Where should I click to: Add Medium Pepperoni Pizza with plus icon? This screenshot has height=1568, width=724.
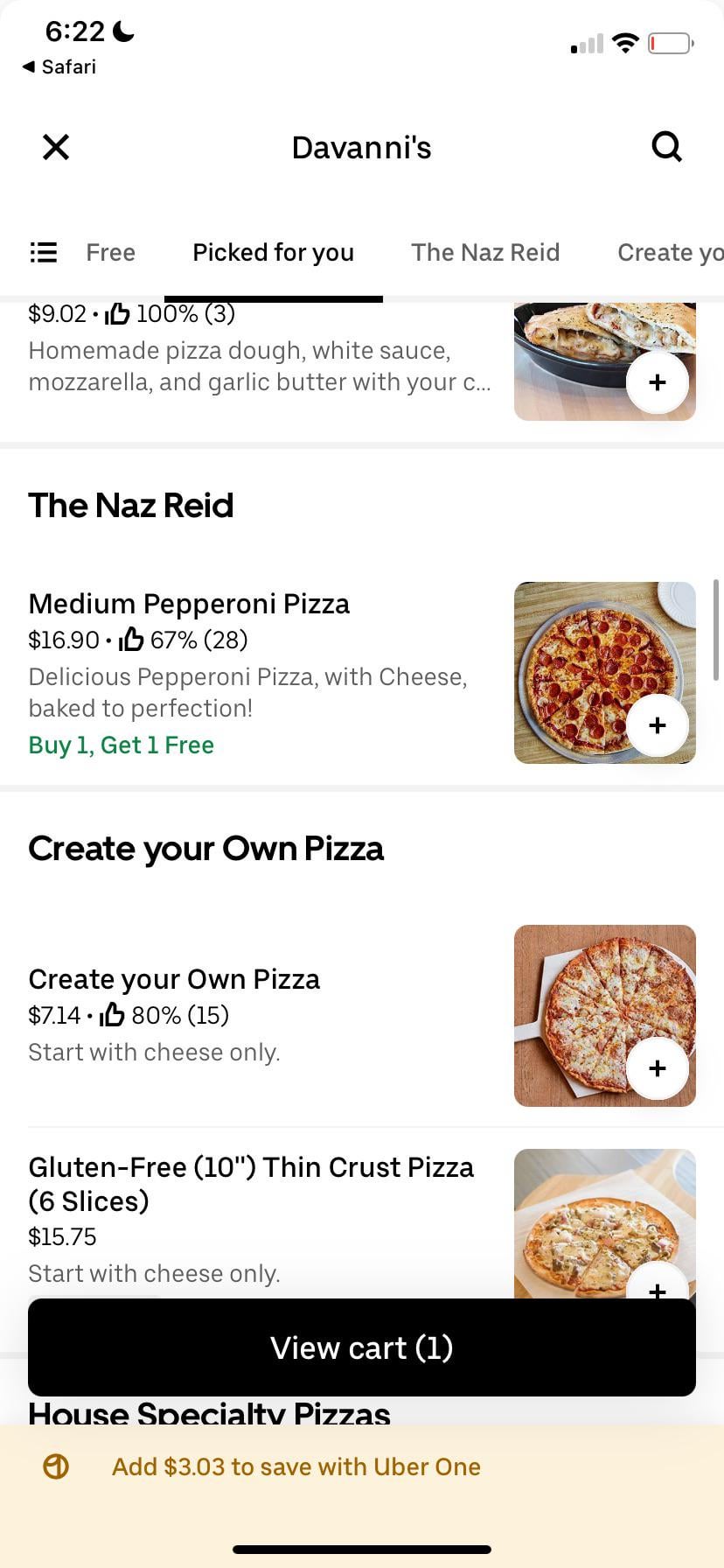point(658,725)
